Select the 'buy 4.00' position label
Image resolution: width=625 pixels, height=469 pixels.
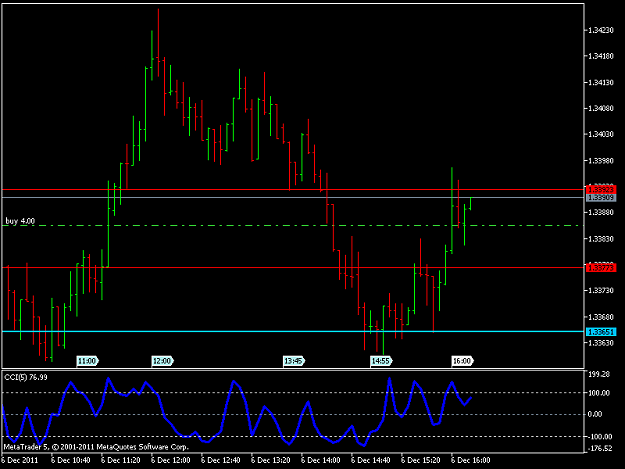coord(20,221)
